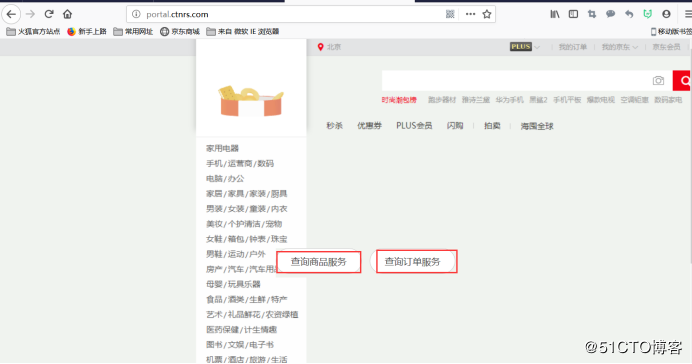Click the 查询商品服务 button
This screenshot has height=364, width=692.
point(319,262)
